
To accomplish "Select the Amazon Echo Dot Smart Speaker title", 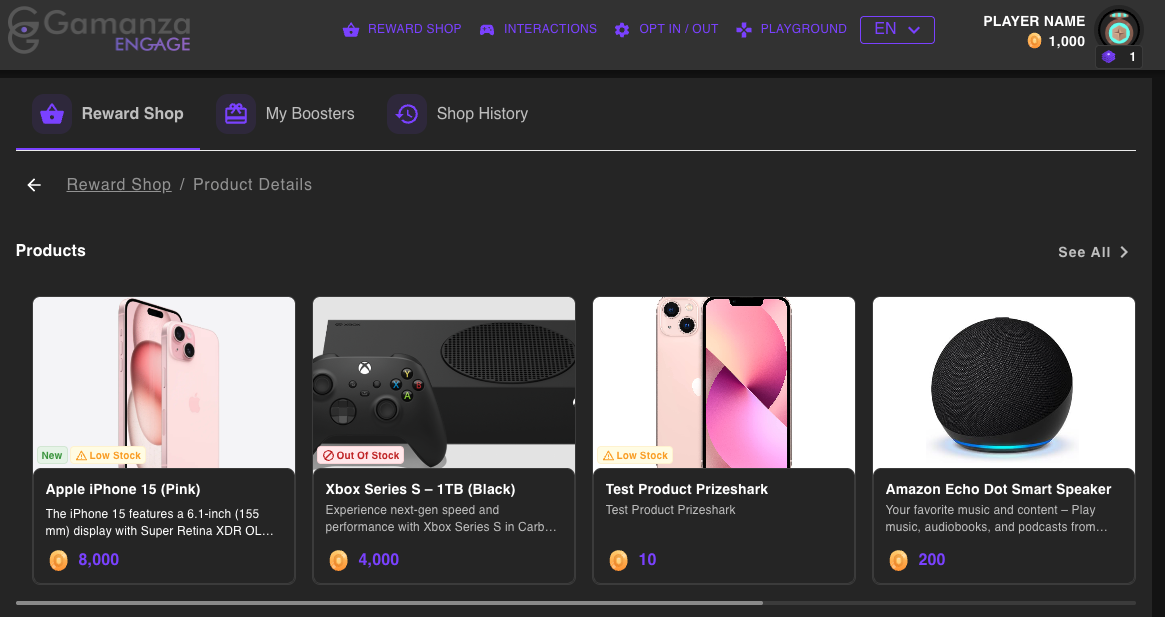I will pos(998,489).
